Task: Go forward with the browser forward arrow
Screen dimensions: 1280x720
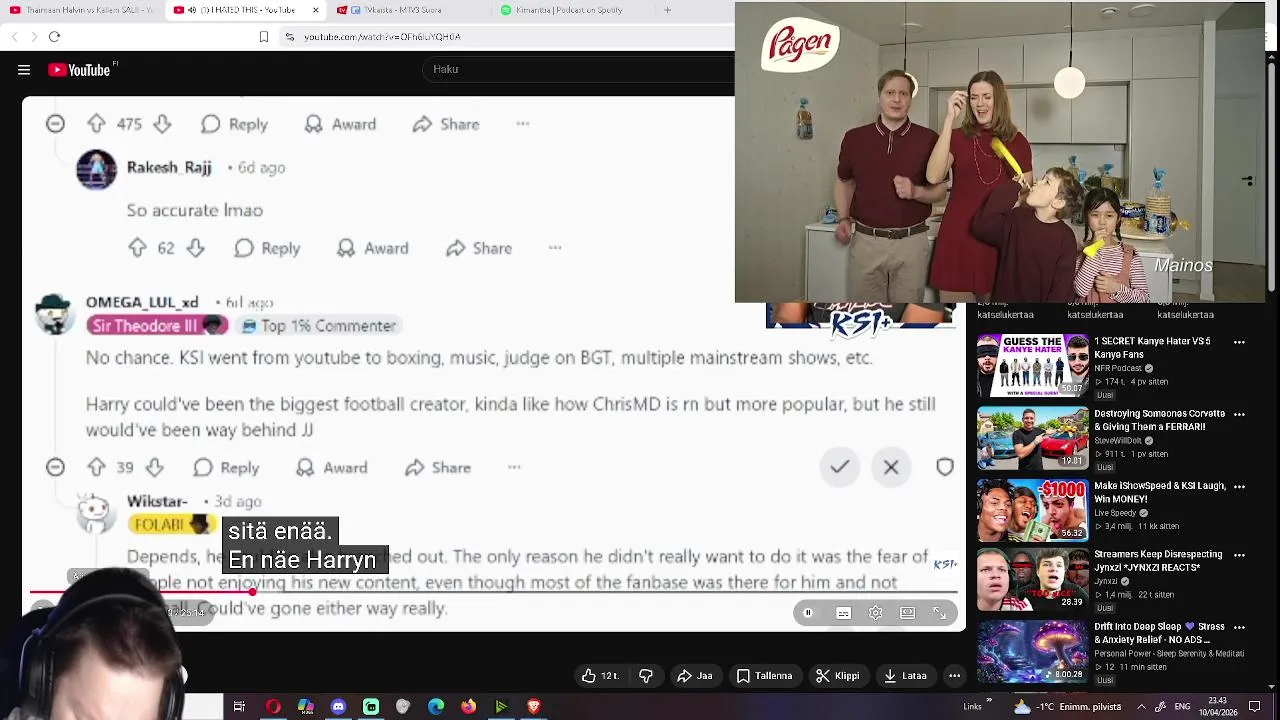Action: click(34, 37)
